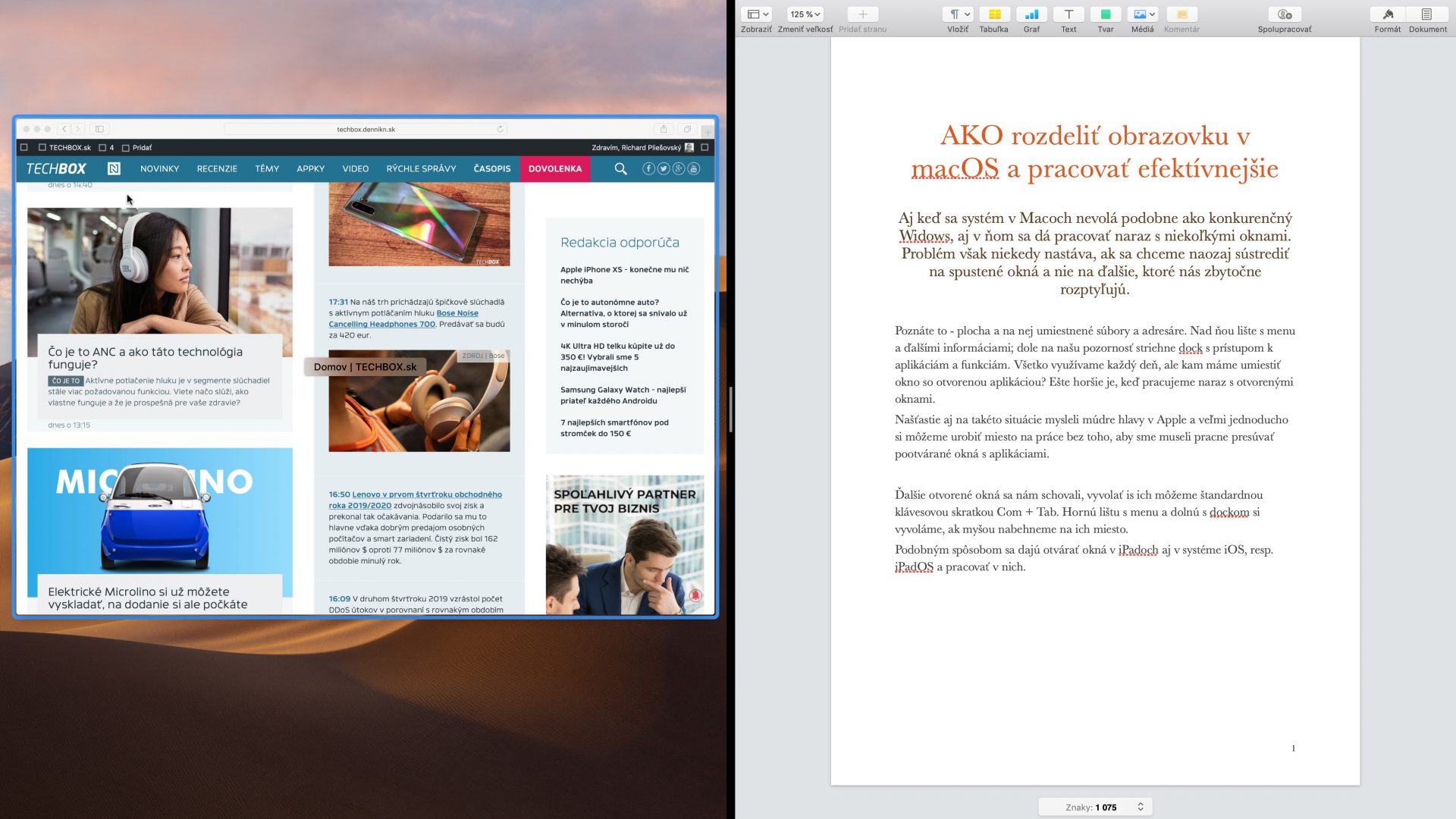Open Elektrické Microlino article headline
Viewport: 1456px width, 819px height.
[147, 598]
